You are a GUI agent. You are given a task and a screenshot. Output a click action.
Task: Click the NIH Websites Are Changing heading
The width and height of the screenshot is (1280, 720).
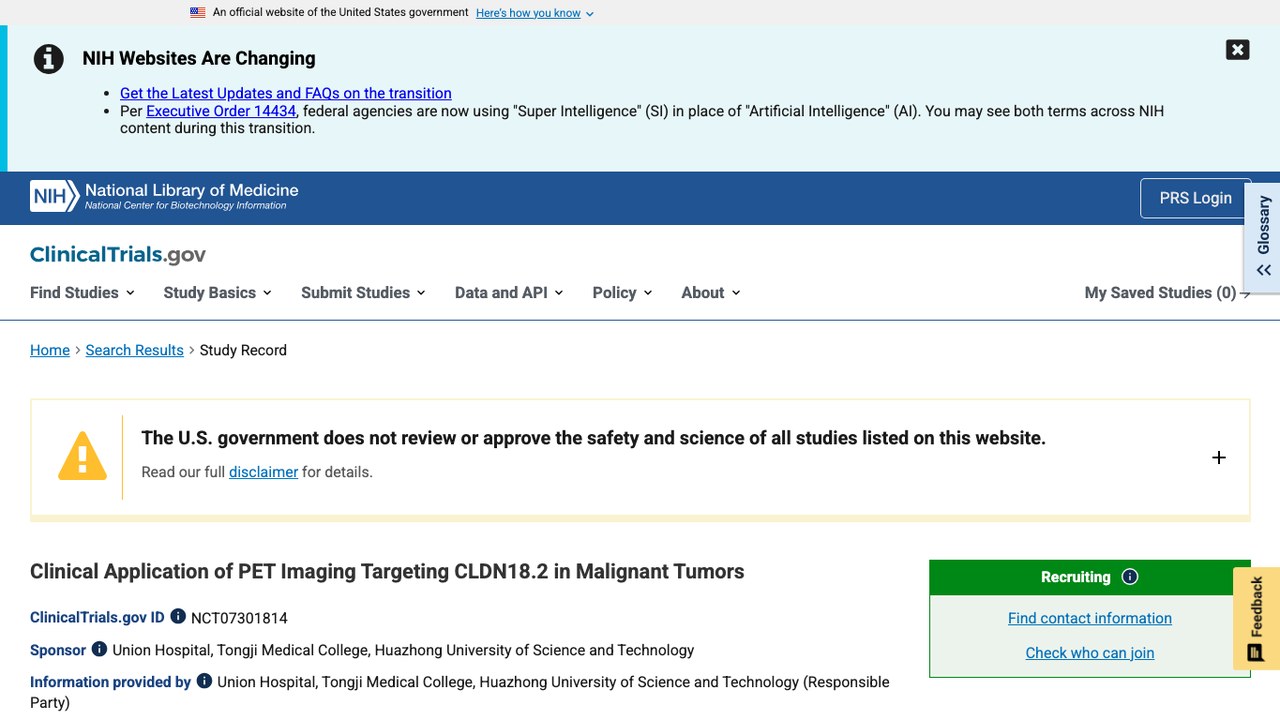(x=199, y=58)
